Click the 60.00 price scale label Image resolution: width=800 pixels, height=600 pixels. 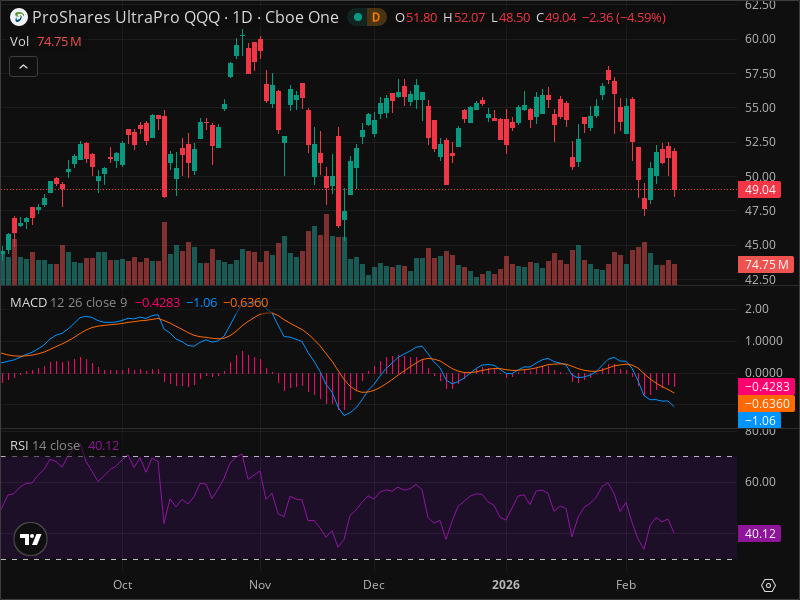[x=760, y=39]
